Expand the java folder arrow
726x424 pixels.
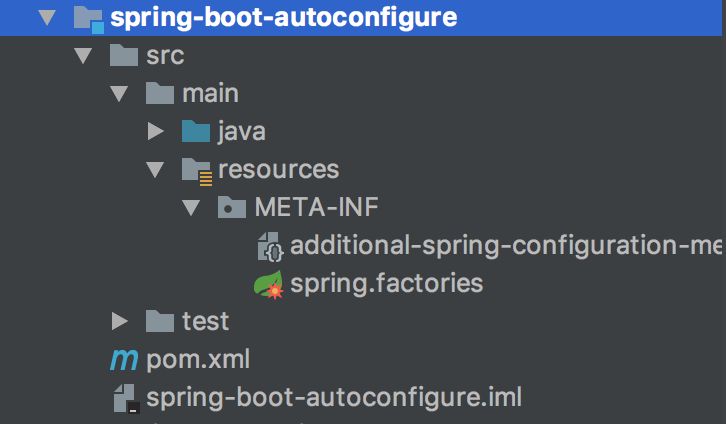pos(156,131)
